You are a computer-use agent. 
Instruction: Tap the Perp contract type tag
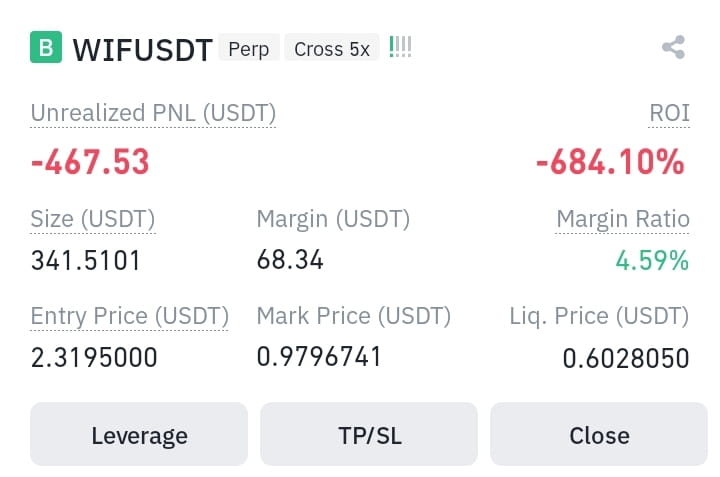click(249, 48)
